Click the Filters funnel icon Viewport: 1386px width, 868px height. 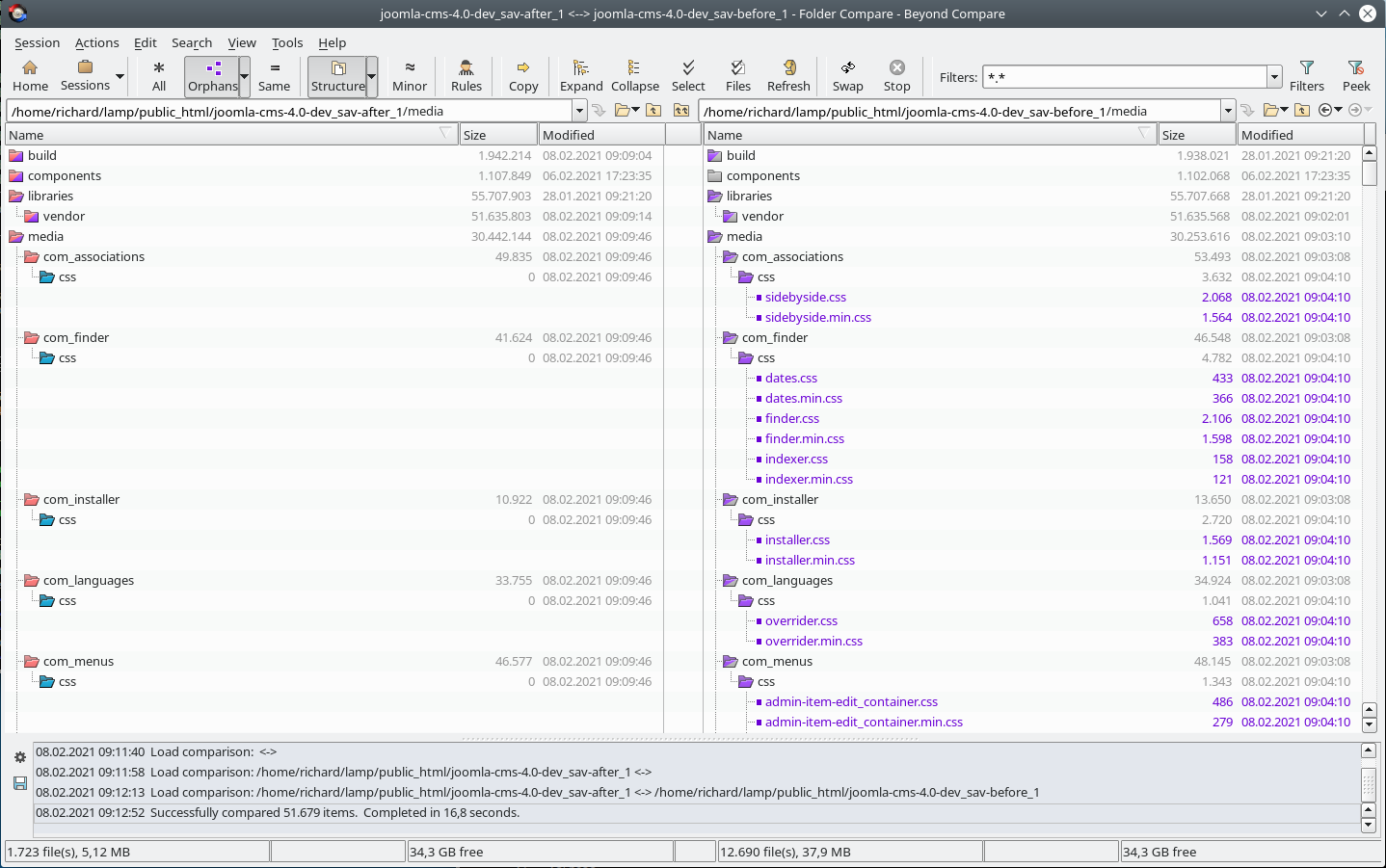click(1307, 76)
